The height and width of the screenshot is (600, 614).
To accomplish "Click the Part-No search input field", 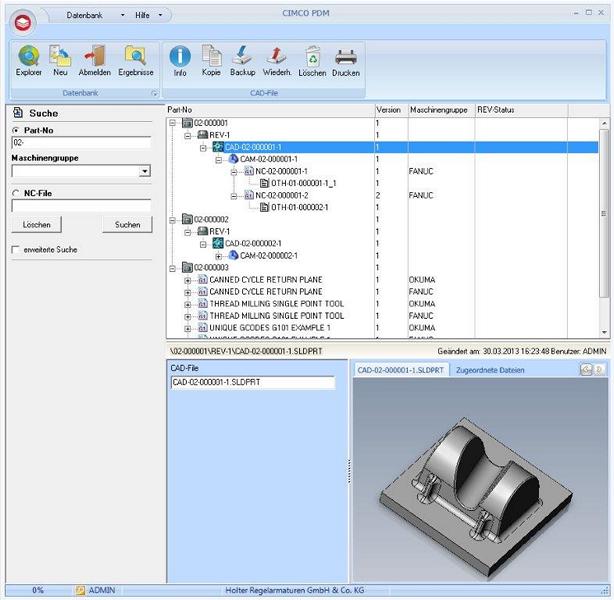I will pos(81,143).
